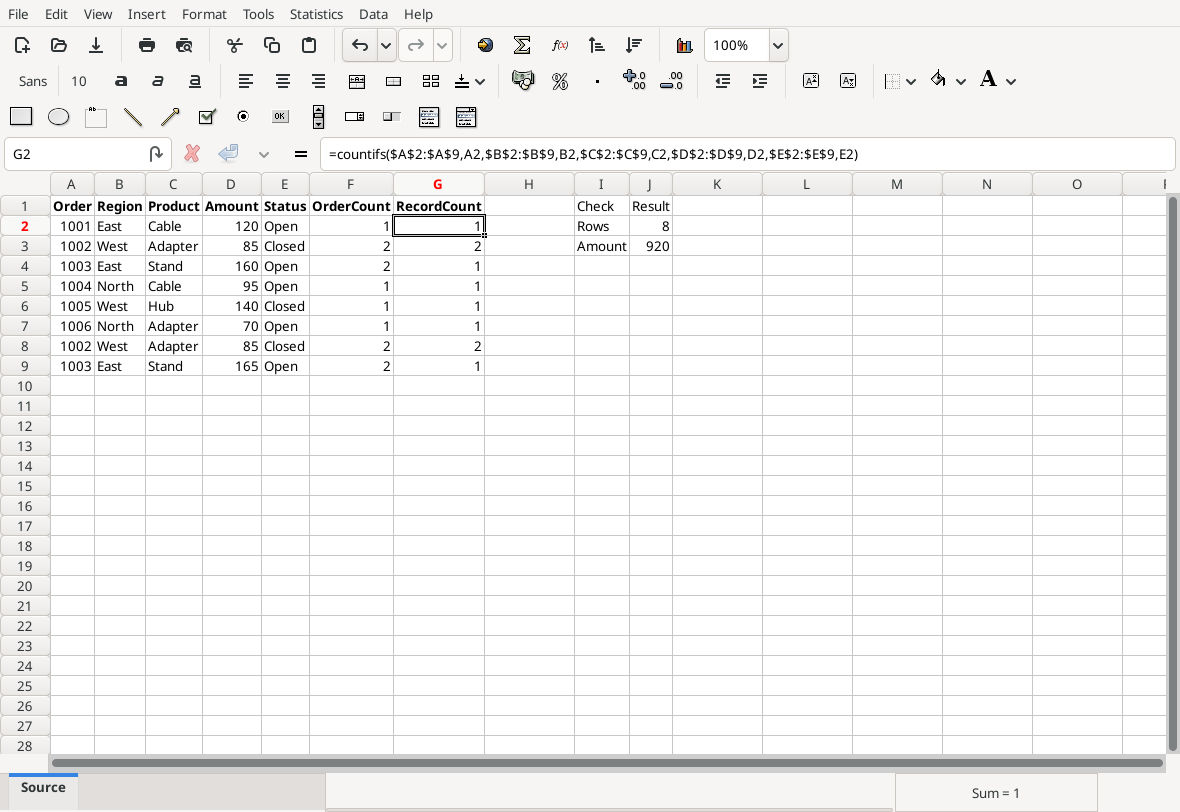1180x812 pixels.
Task: Align text right
Action: (318, 81)
